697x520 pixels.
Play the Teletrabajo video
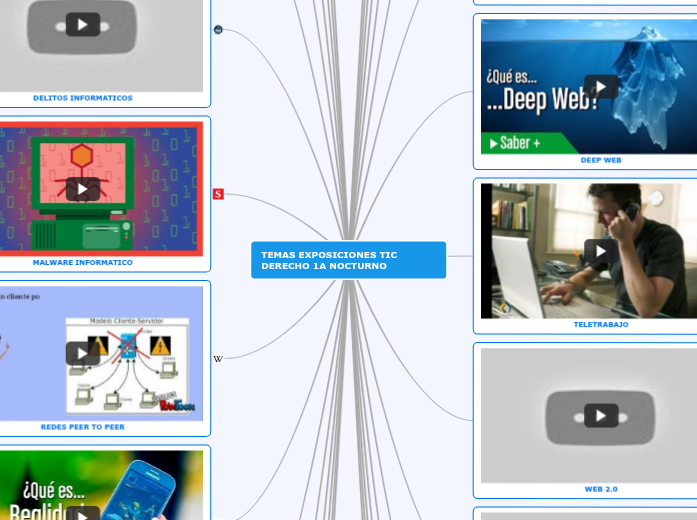(x=600, y=251)
